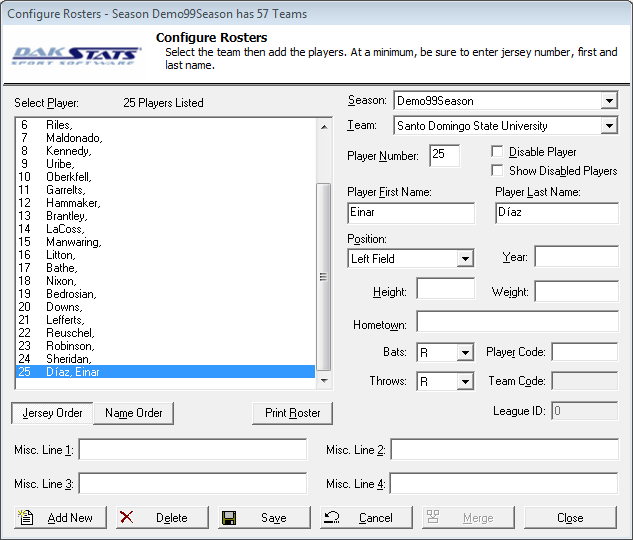
Task: Click the DakStats logo image
Action: [x=77, y=54]
